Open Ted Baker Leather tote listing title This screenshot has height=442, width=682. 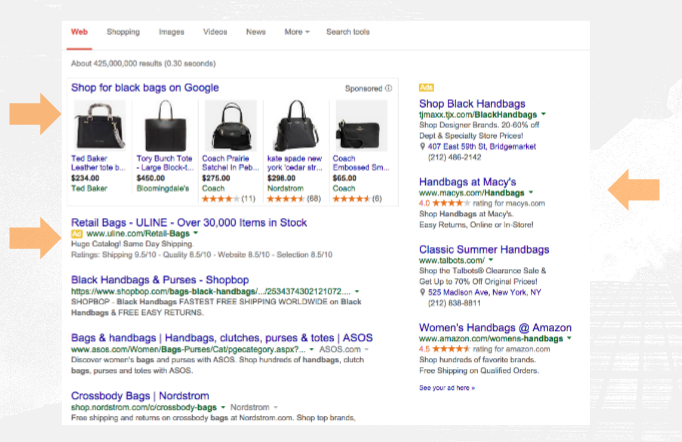tap(99, 163)
